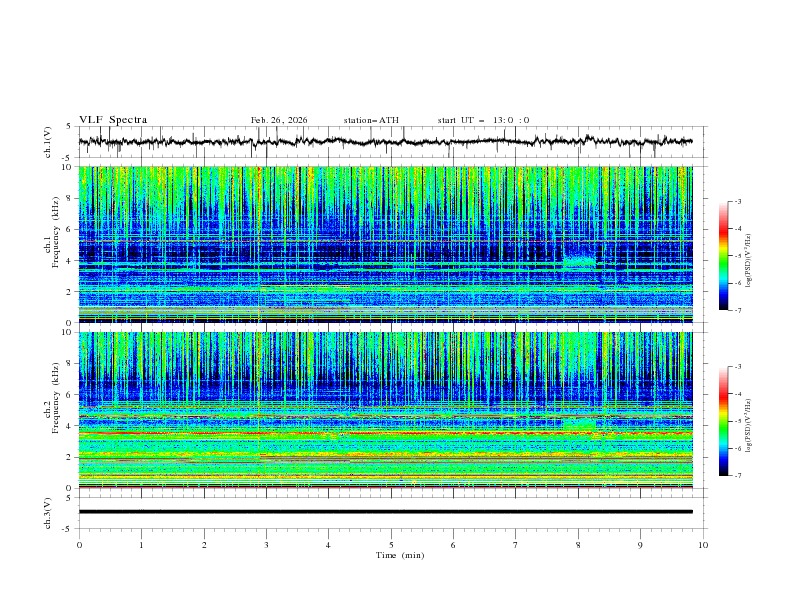
Task: Click the time axis tick label '10'
Action: pyautogui.click(x=703, y=545)
